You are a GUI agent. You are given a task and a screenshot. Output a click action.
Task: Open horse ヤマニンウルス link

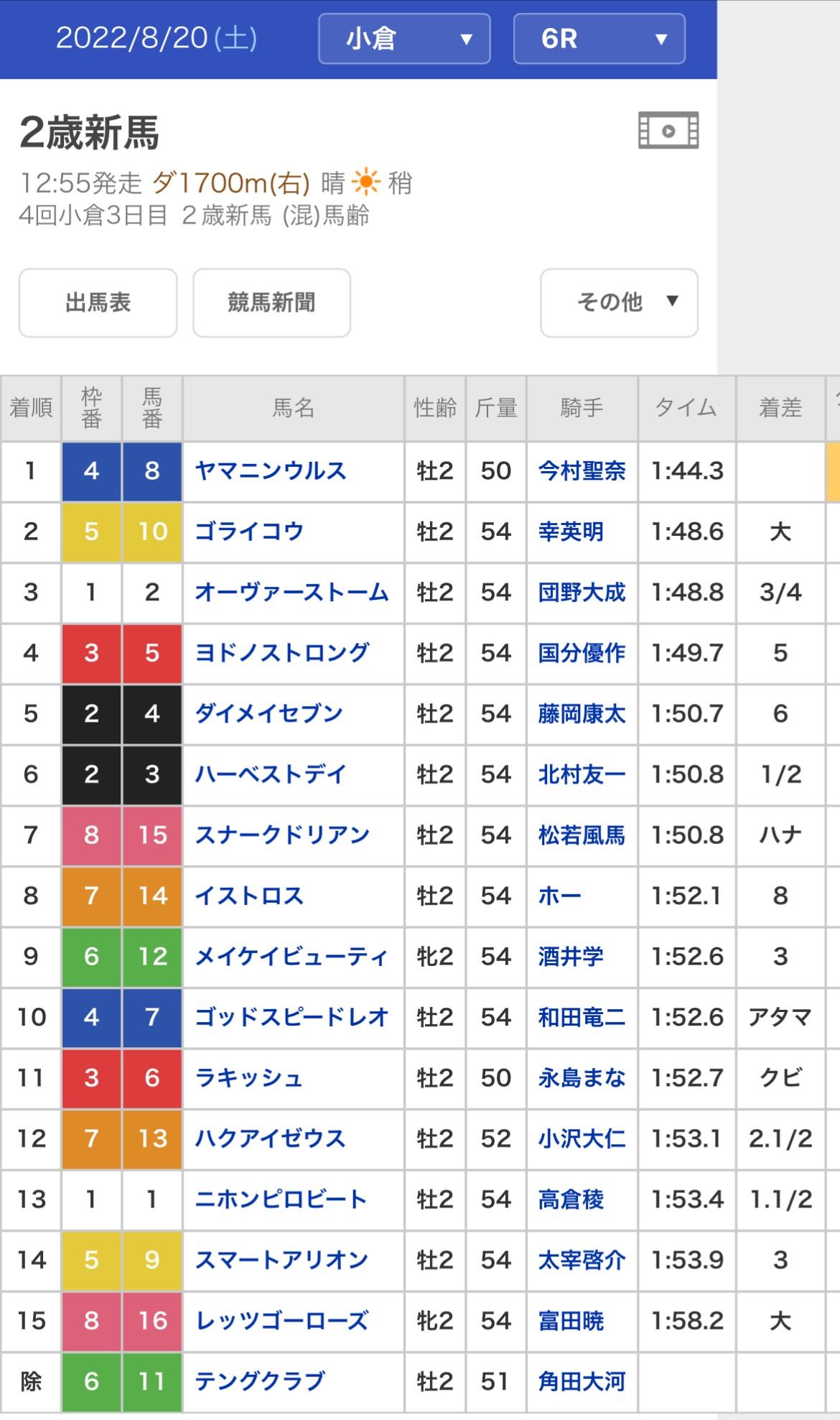(271, 471)
